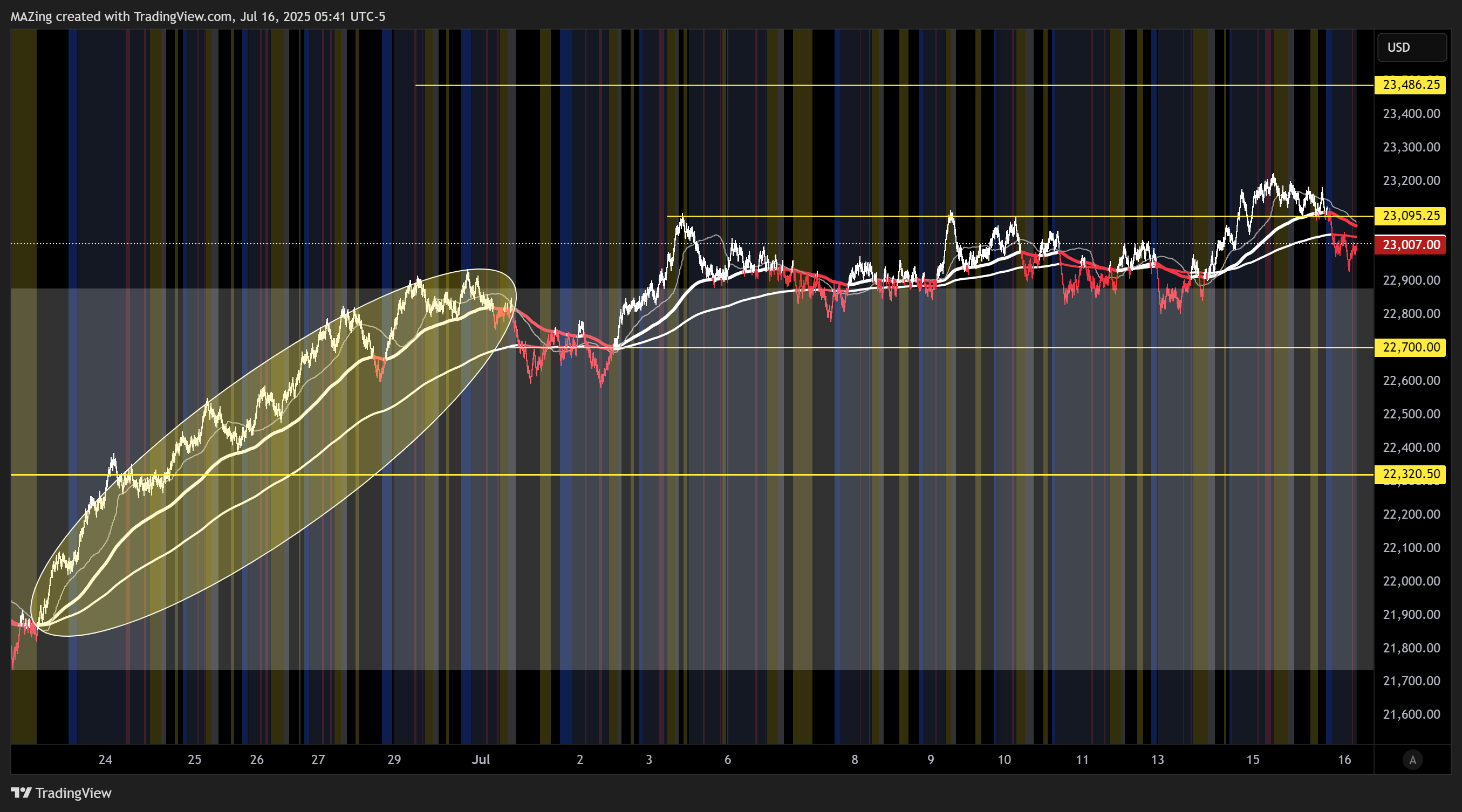Viewport: 1462px width, 812px height.
Task: Click the Jul label on time axis
Action: pos(481,759)
